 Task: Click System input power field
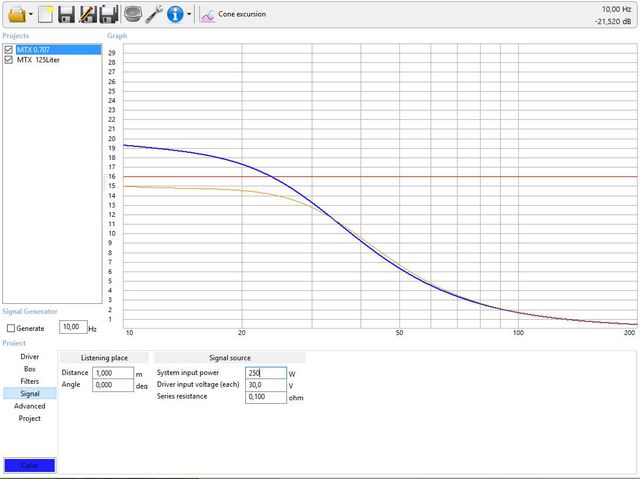coord(266,373)
